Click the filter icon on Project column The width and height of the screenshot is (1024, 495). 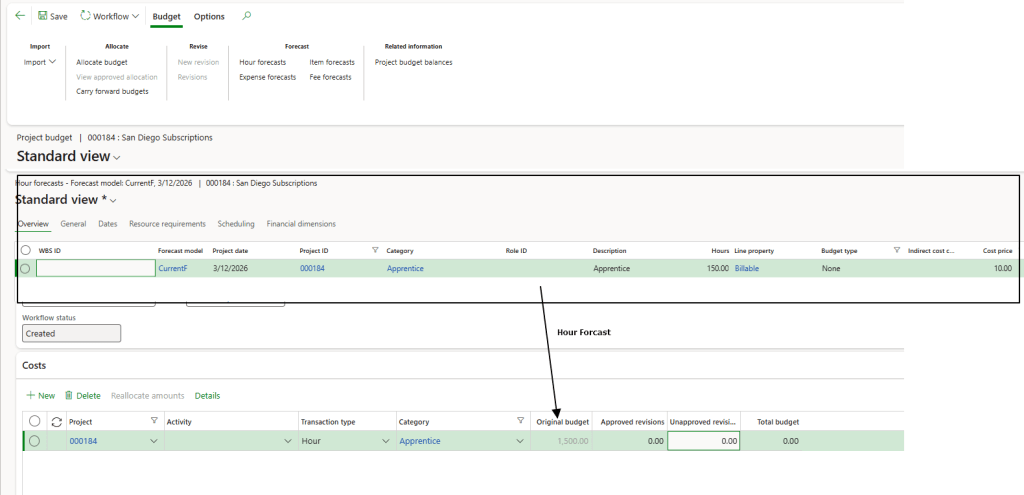[154, 421]
